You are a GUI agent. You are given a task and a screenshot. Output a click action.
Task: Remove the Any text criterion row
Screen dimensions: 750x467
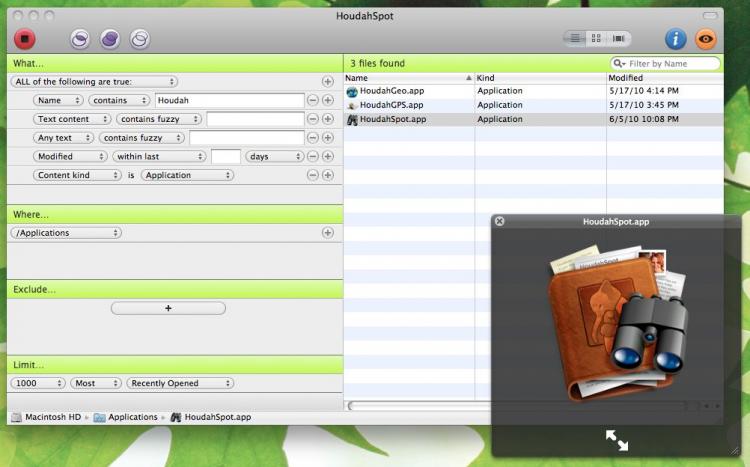point(313,137)
